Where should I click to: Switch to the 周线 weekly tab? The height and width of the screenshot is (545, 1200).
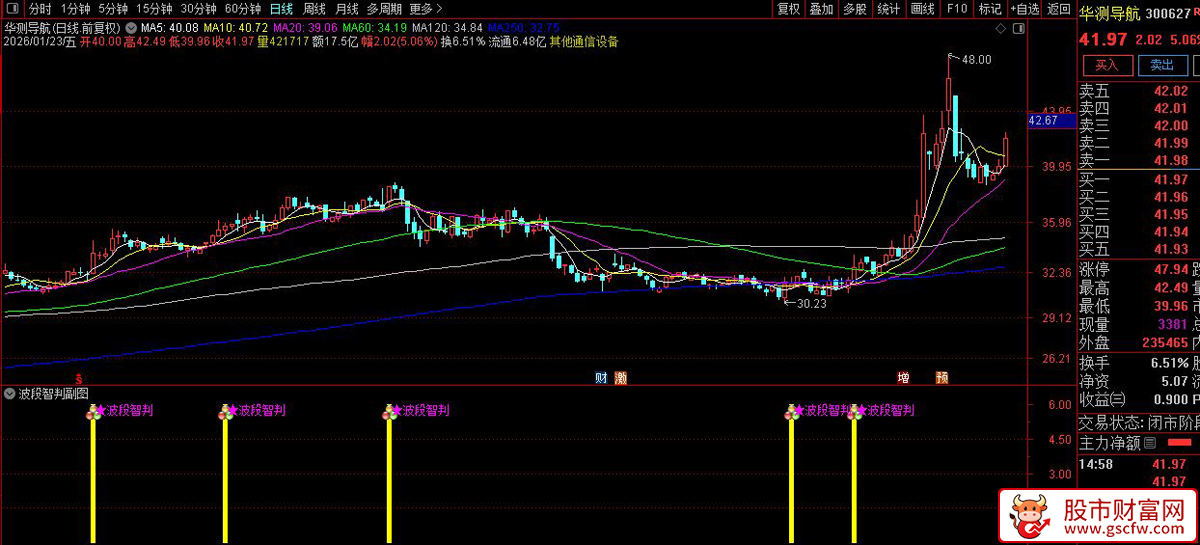pos(314,9)
